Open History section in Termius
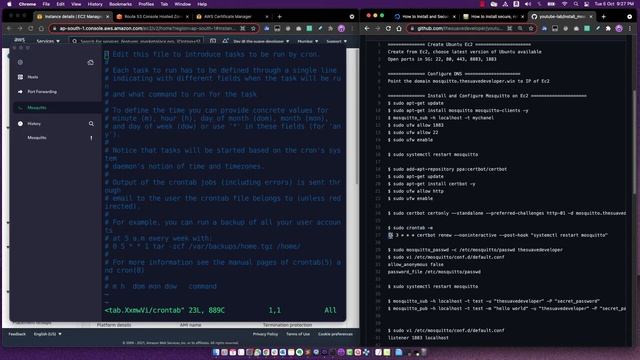This screenshot has width=640, height=360. [34, 124]
